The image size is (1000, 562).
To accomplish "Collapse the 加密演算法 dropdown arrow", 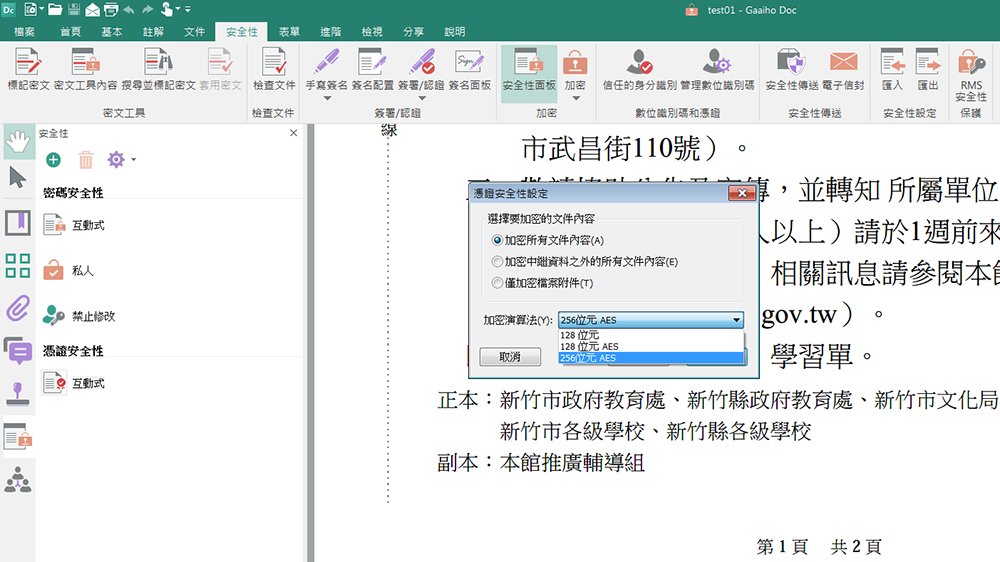I will click(737, 320).
